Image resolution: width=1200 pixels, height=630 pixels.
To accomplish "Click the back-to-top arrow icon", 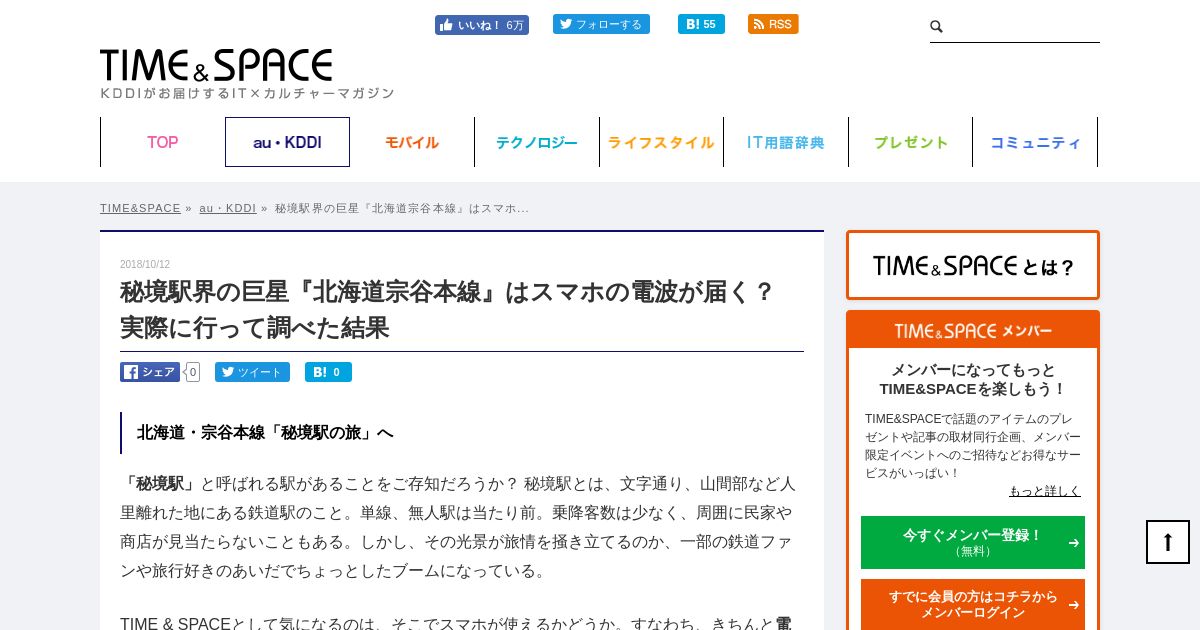I will (1168, 542).
